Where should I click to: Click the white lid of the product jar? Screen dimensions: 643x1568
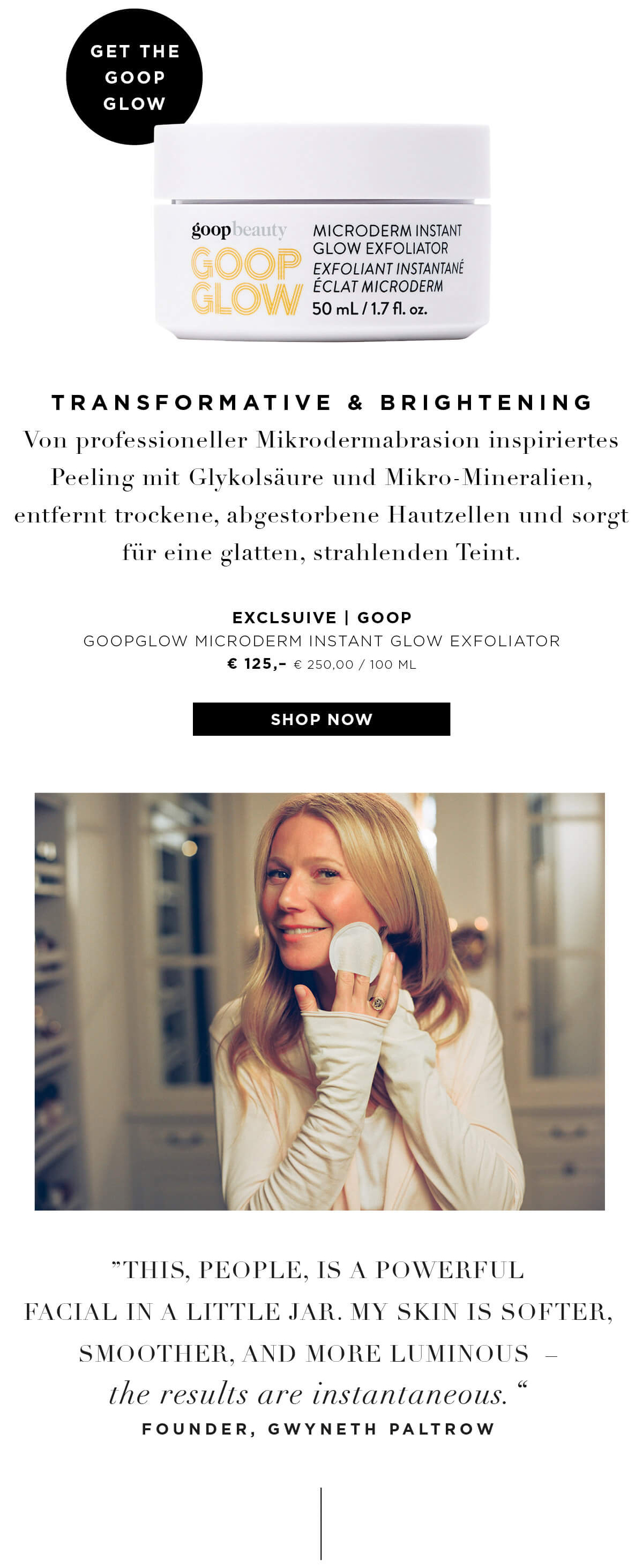tap(322, 161)
